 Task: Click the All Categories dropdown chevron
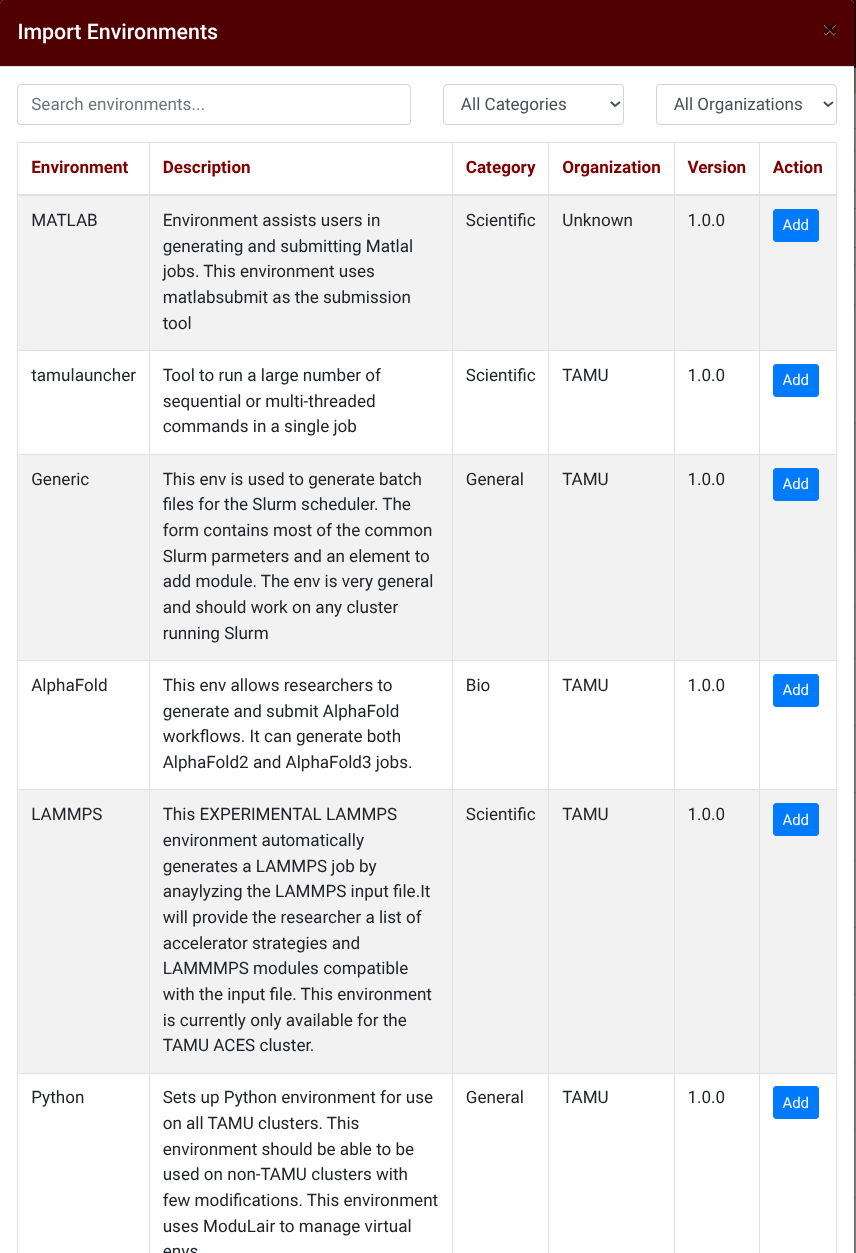(610, 104)
